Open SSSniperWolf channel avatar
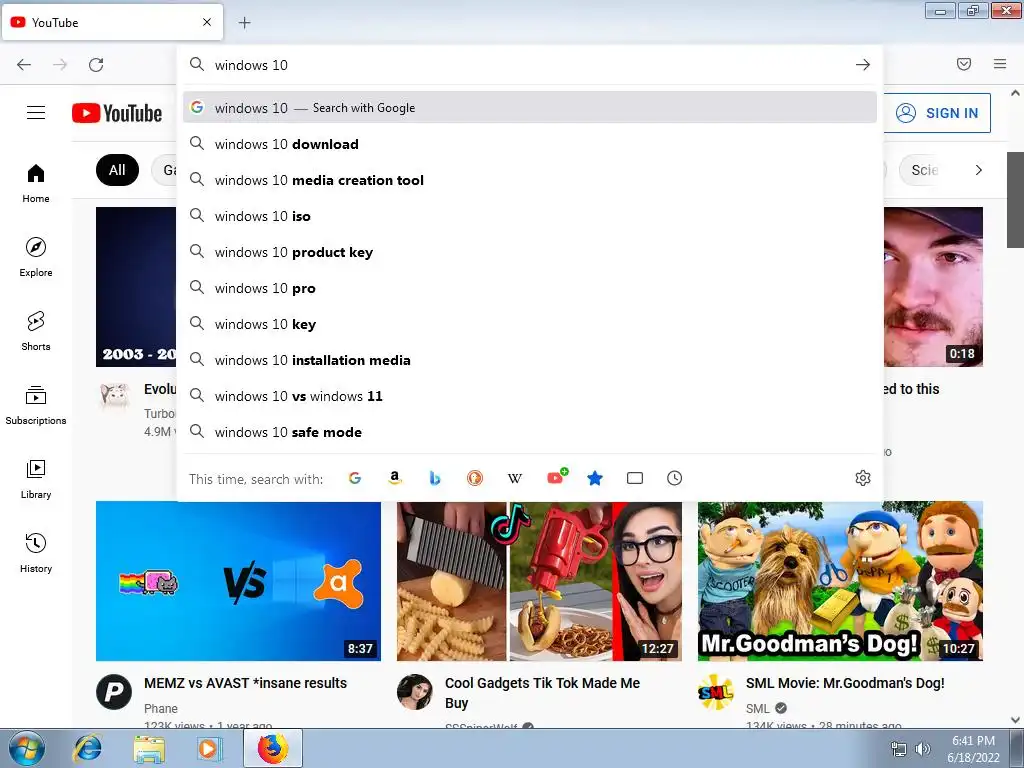This screenshot has width=1024, height=768. pos(415,692)
